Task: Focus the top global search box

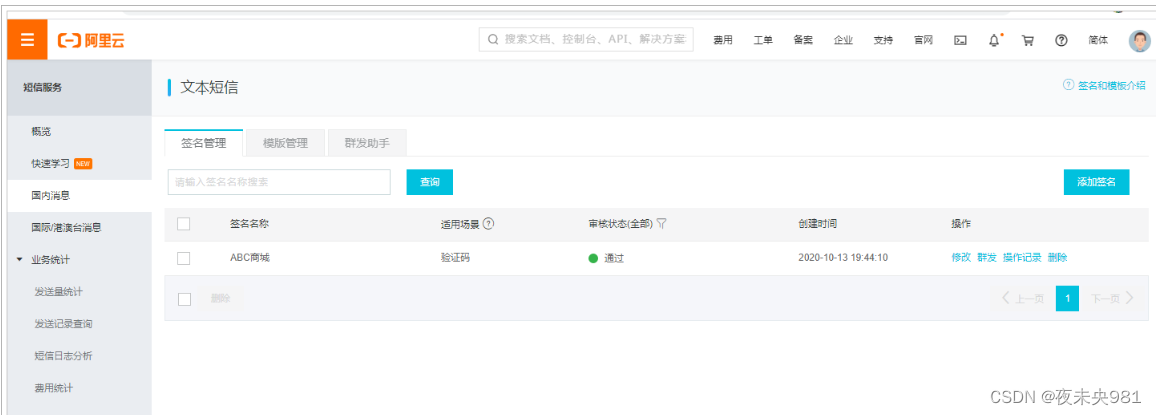Action: tap(586, 40)
